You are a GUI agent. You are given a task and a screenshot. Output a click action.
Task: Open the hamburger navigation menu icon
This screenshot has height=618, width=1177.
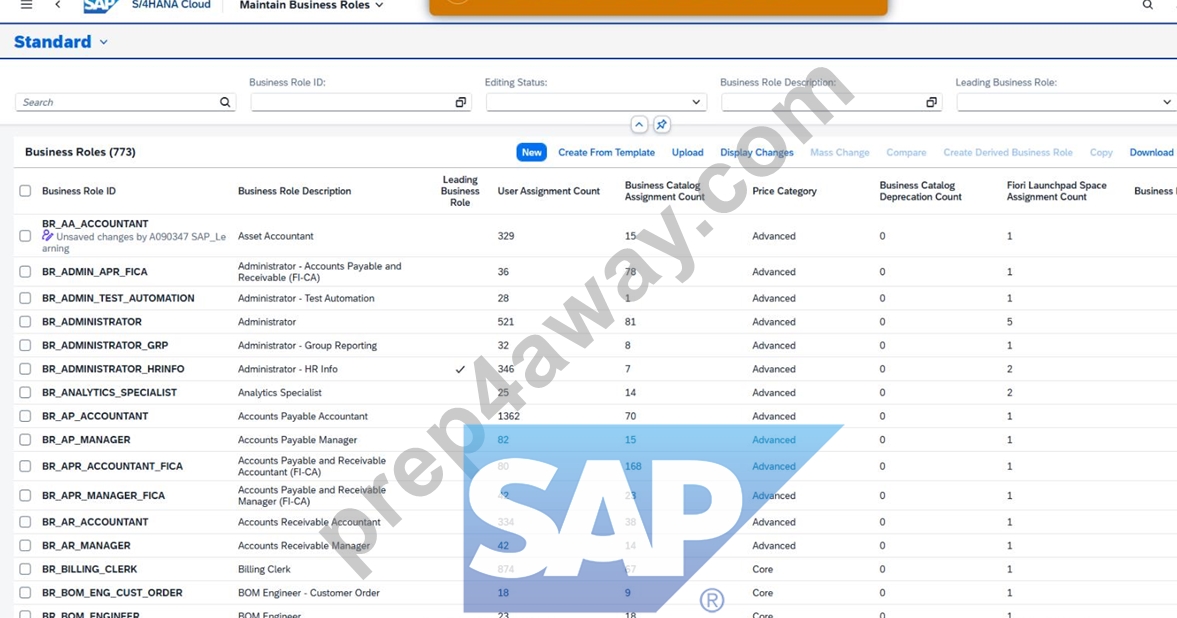point(26,5)
